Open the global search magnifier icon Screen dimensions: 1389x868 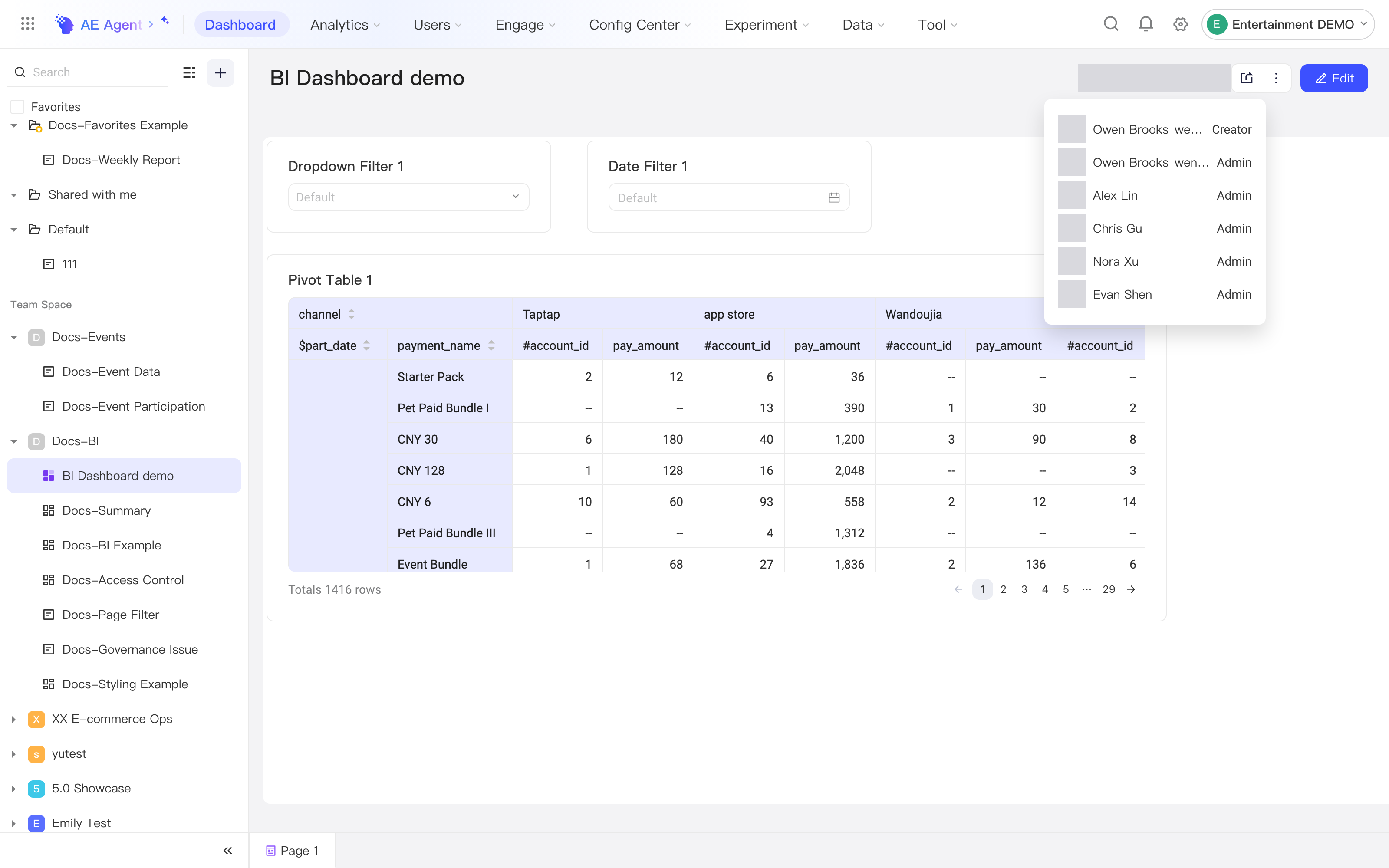point(1111,24)
